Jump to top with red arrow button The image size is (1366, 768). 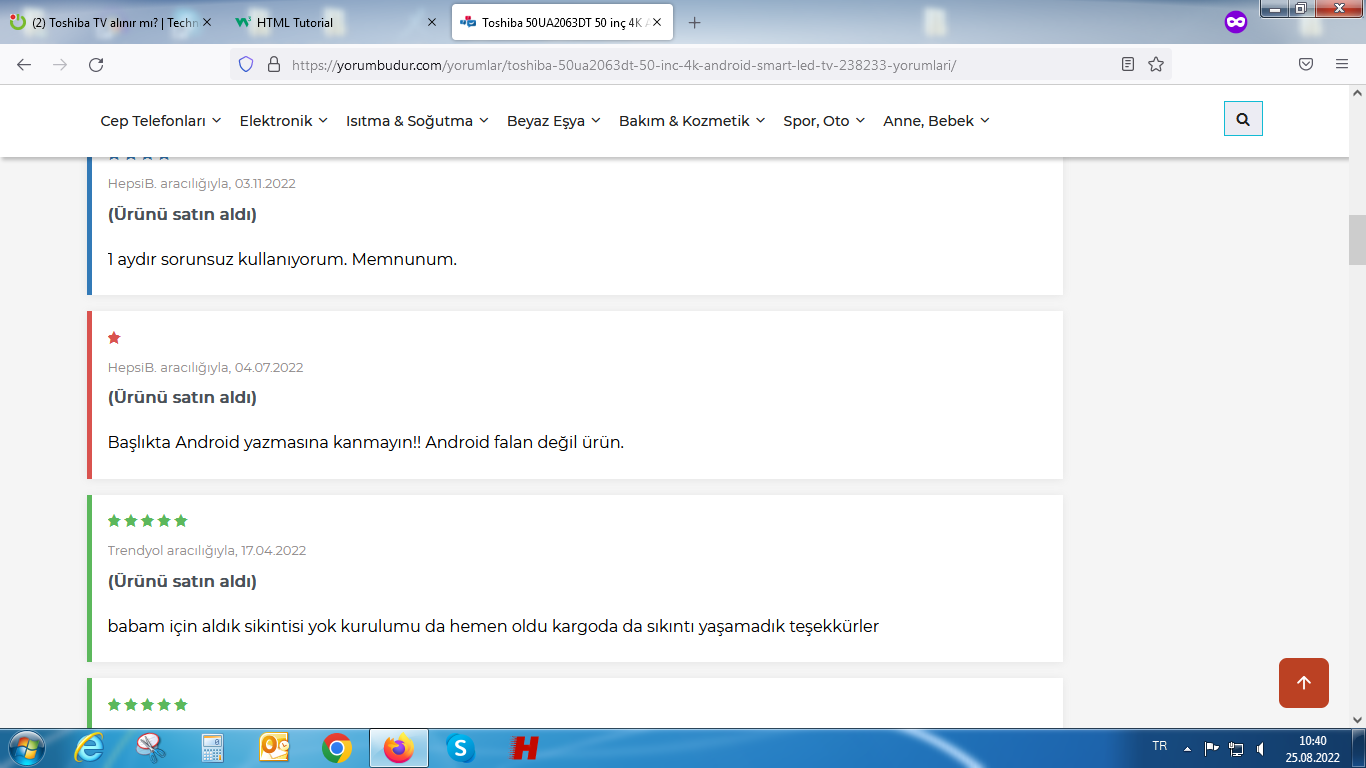1304,683
